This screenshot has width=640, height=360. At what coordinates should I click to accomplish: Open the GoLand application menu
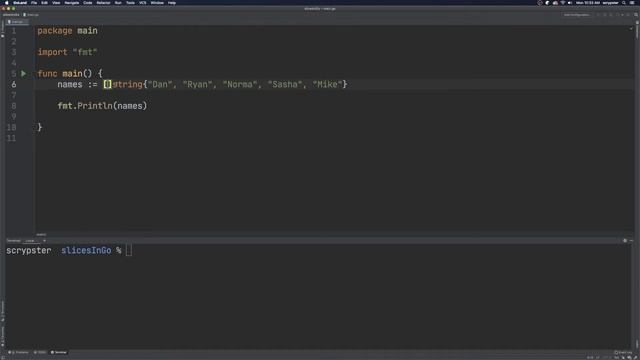(x=20, y=3)
